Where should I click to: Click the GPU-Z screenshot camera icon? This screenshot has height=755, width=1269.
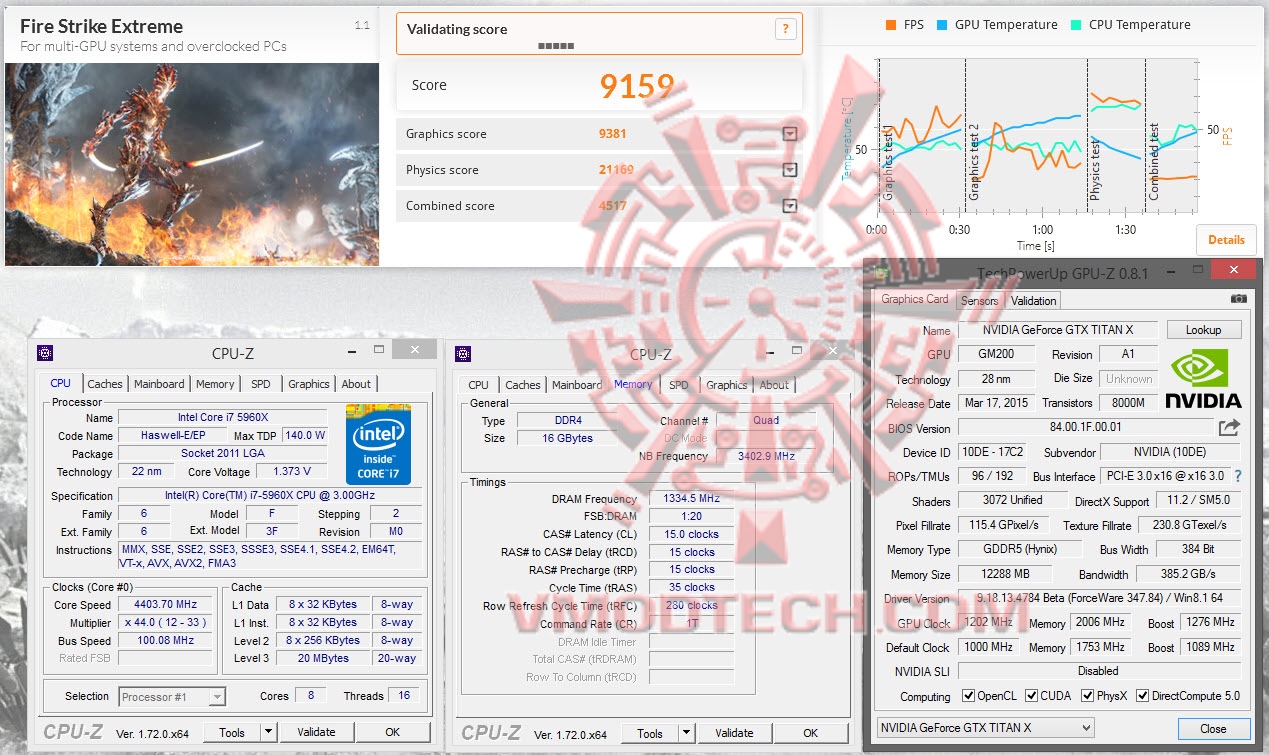1239,299
